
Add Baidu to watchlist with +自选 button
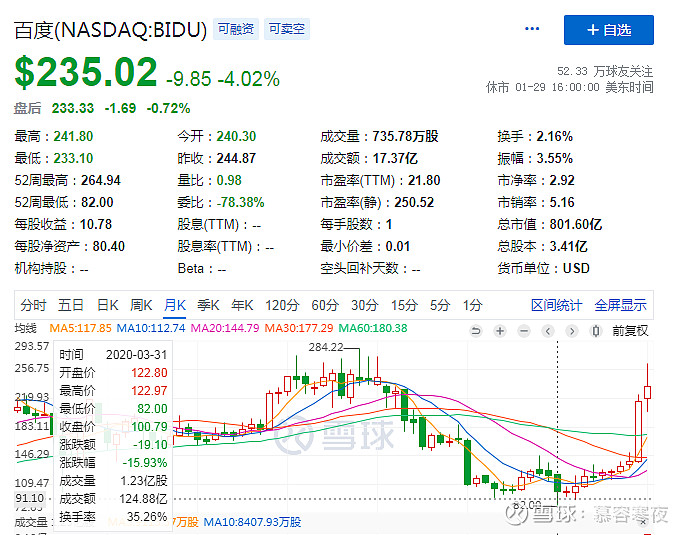(609, 30)
